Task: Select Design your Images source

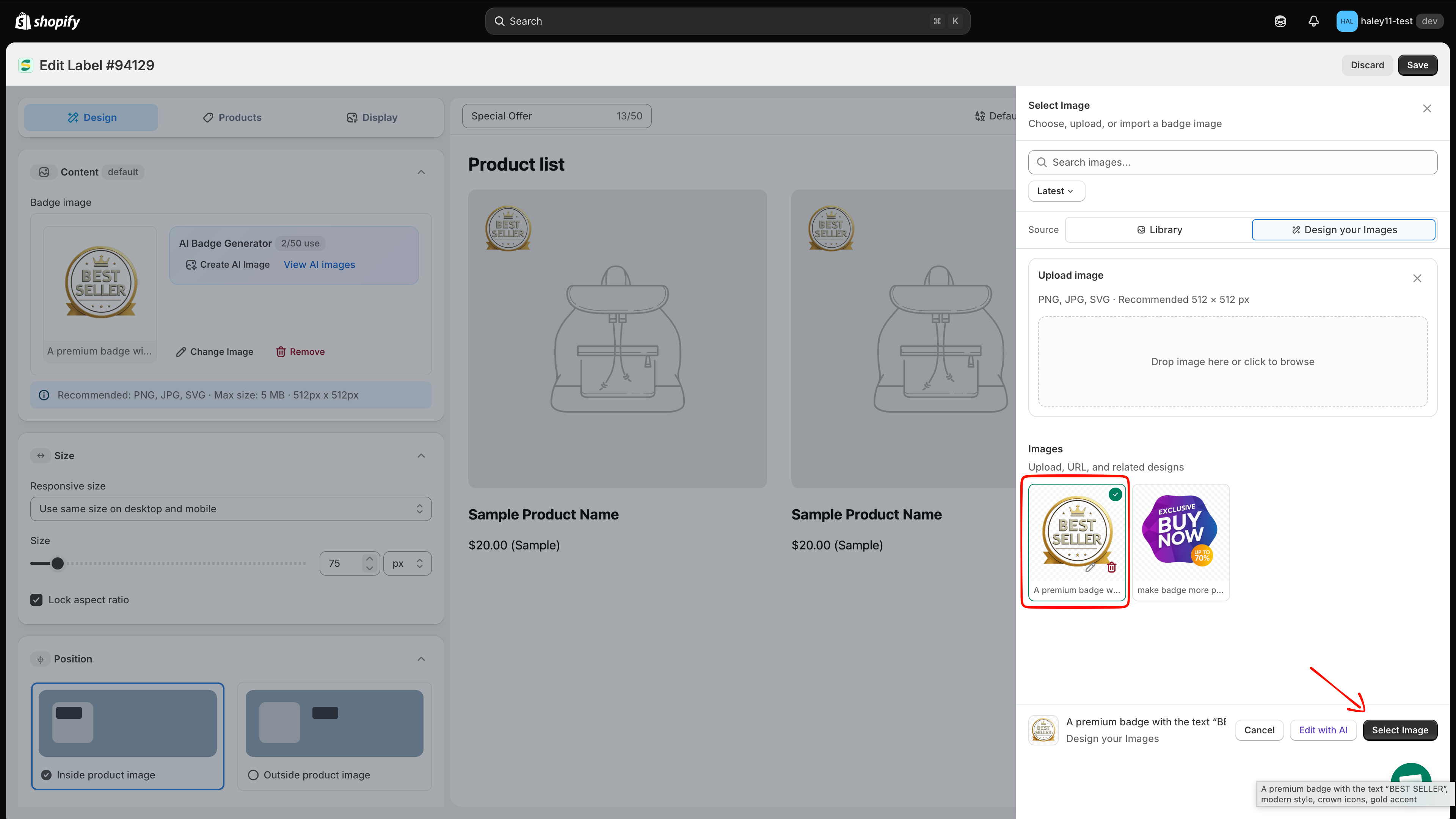Action: 1343,230
